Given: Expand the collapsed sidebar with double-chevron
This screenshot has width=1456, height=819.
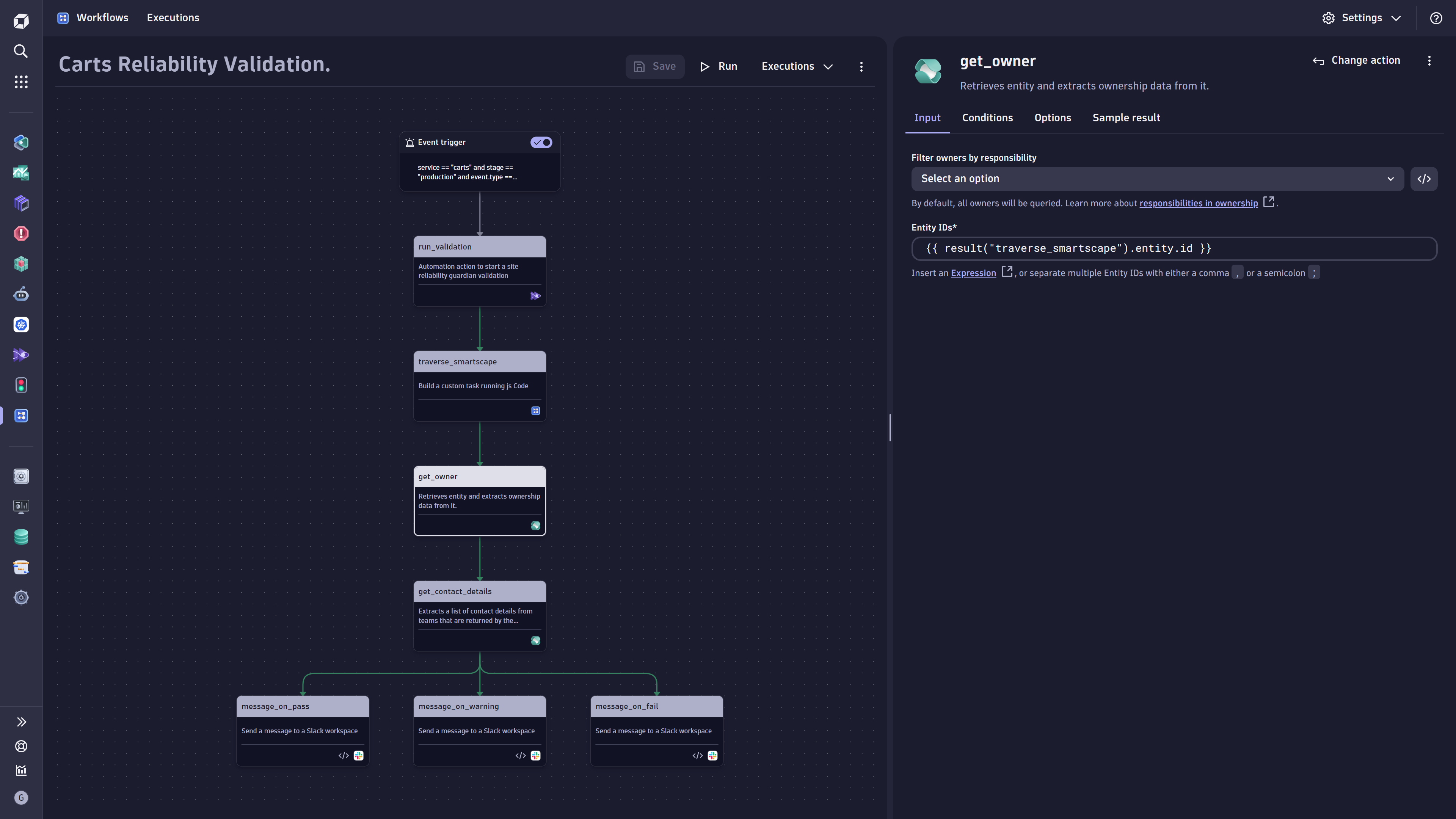Looking at the screenshot, I should tap(22, 722).
